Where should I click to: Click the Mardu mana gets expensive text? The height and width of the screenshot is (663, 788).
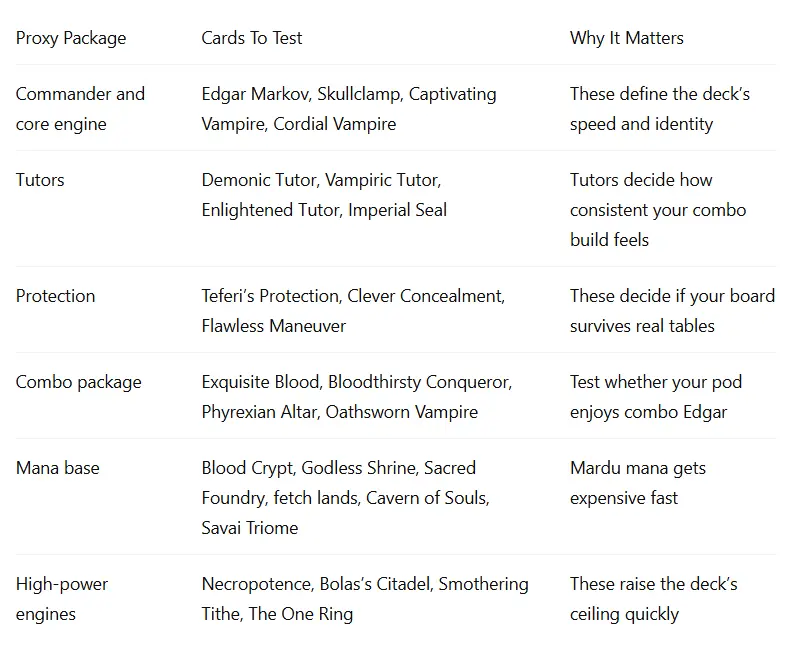(x=638, y=483)
